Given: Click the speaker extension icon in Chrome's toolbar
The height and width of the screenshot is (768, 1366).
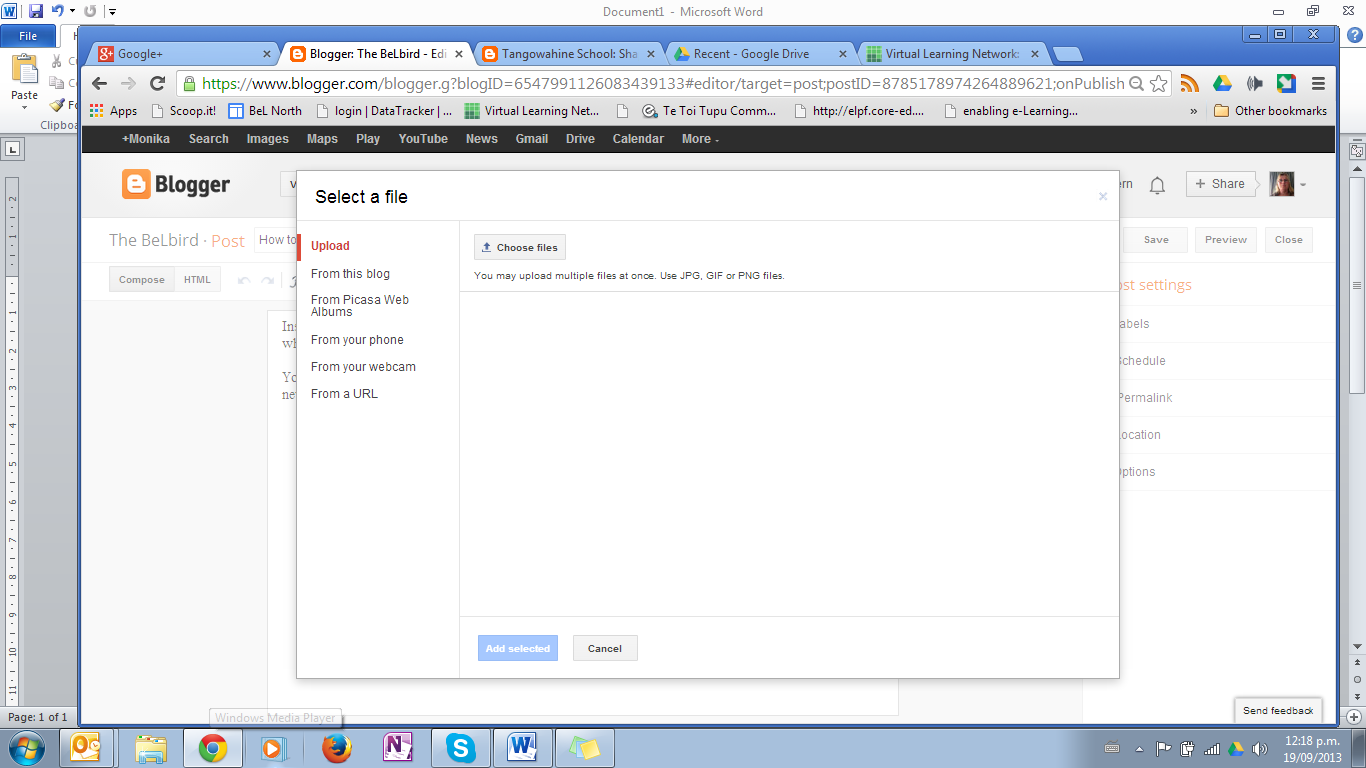Looking at the screenshot, I should pyautogui.click(x=1254, y=84).
